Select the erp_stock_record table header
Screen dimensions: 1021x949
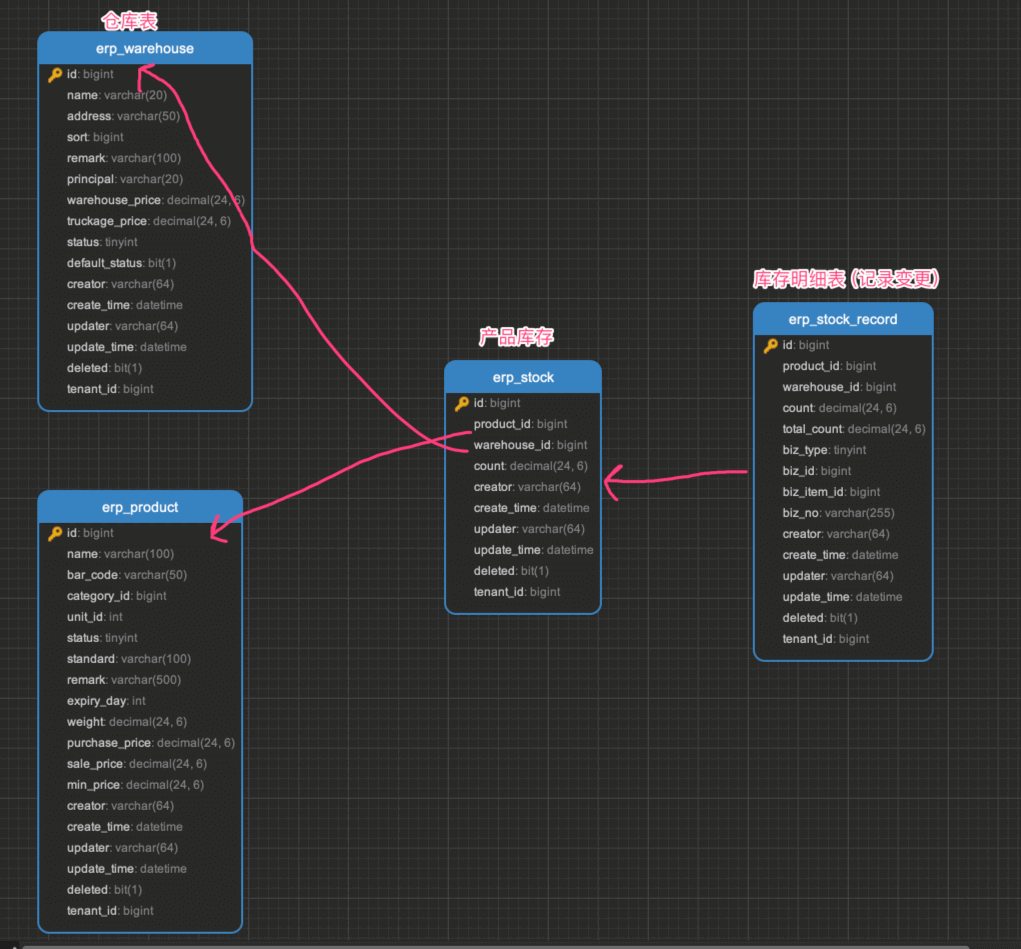tap(843, 319)
